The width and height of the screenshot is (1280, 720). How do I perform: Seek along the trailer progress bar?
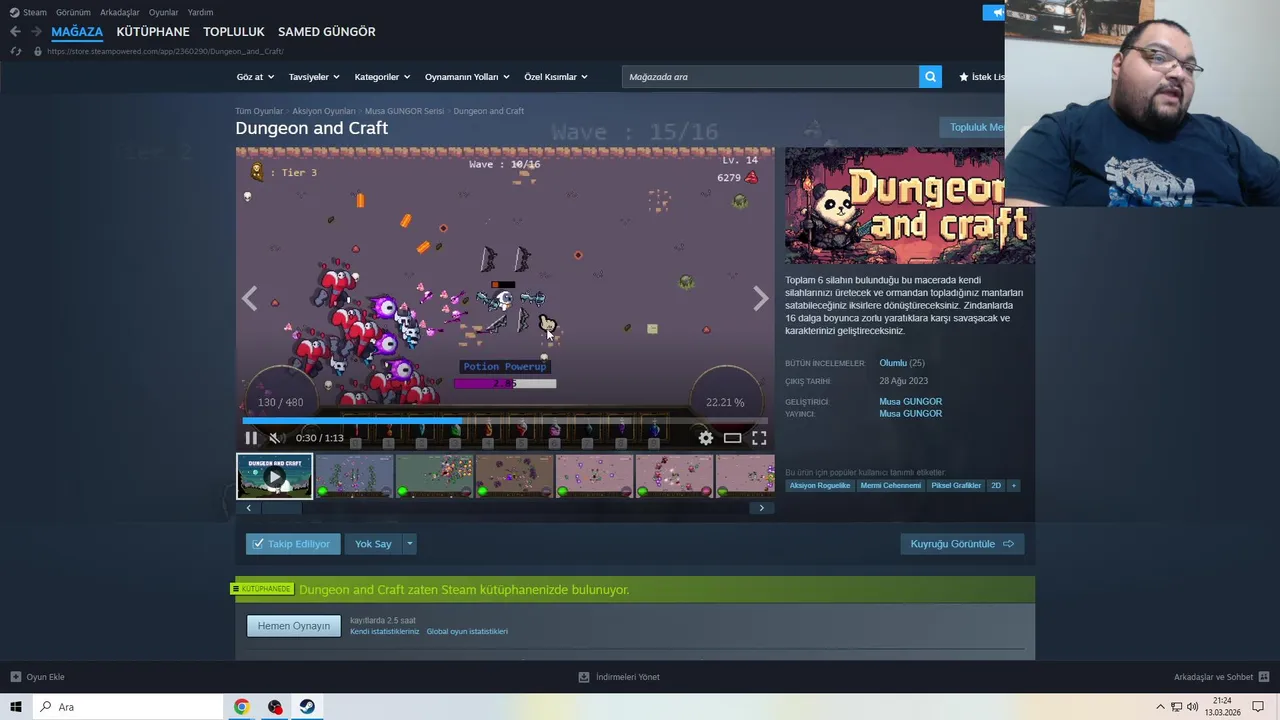(505, 421)
